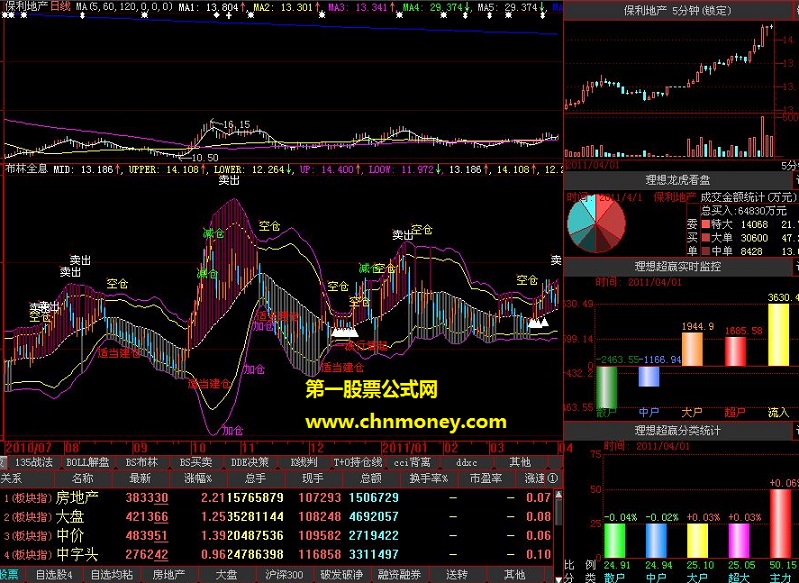Click the white triangle markers near March

[538, 322]
